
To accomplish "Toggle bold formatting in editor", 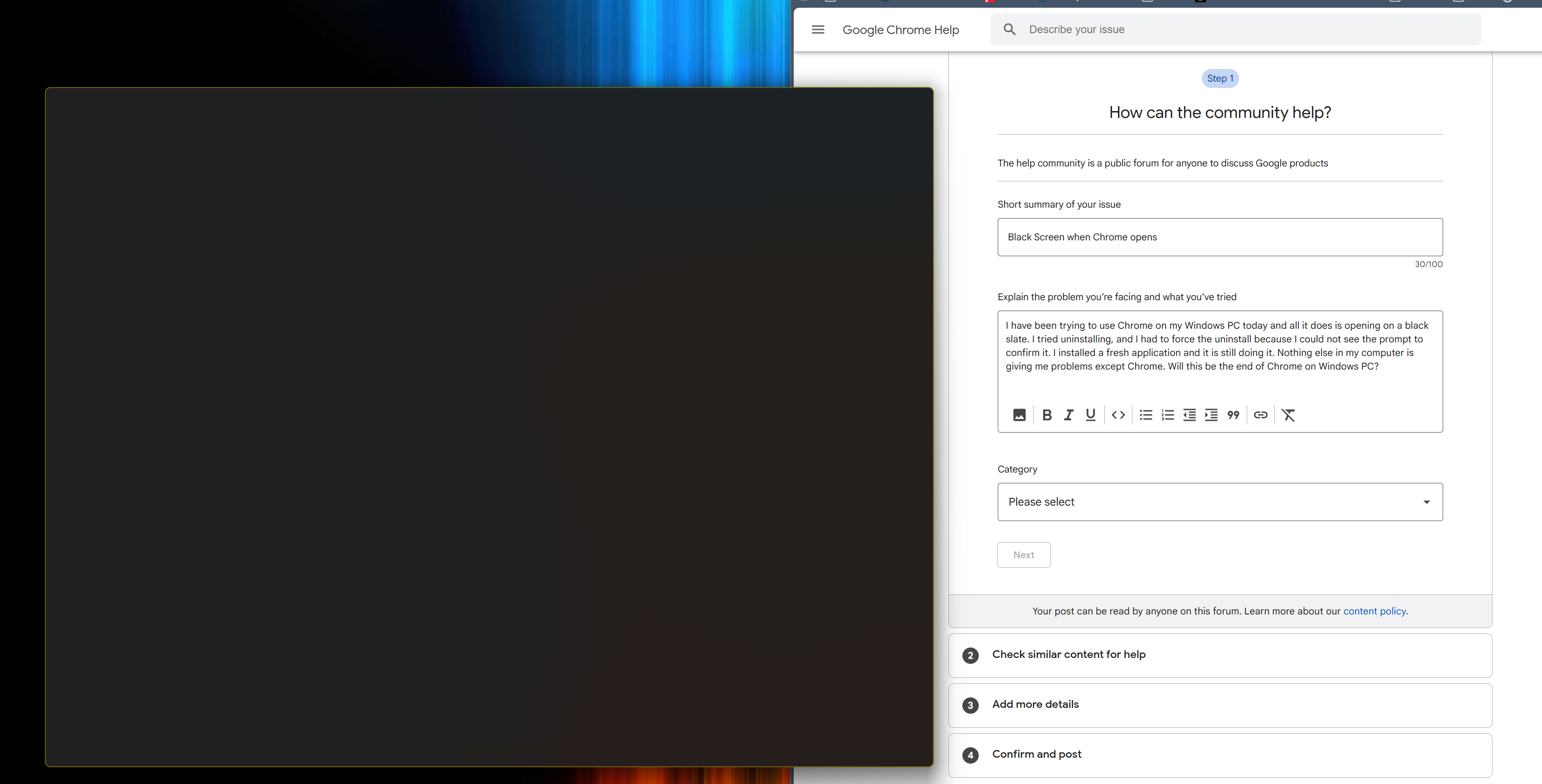I will coord(1046,415).
